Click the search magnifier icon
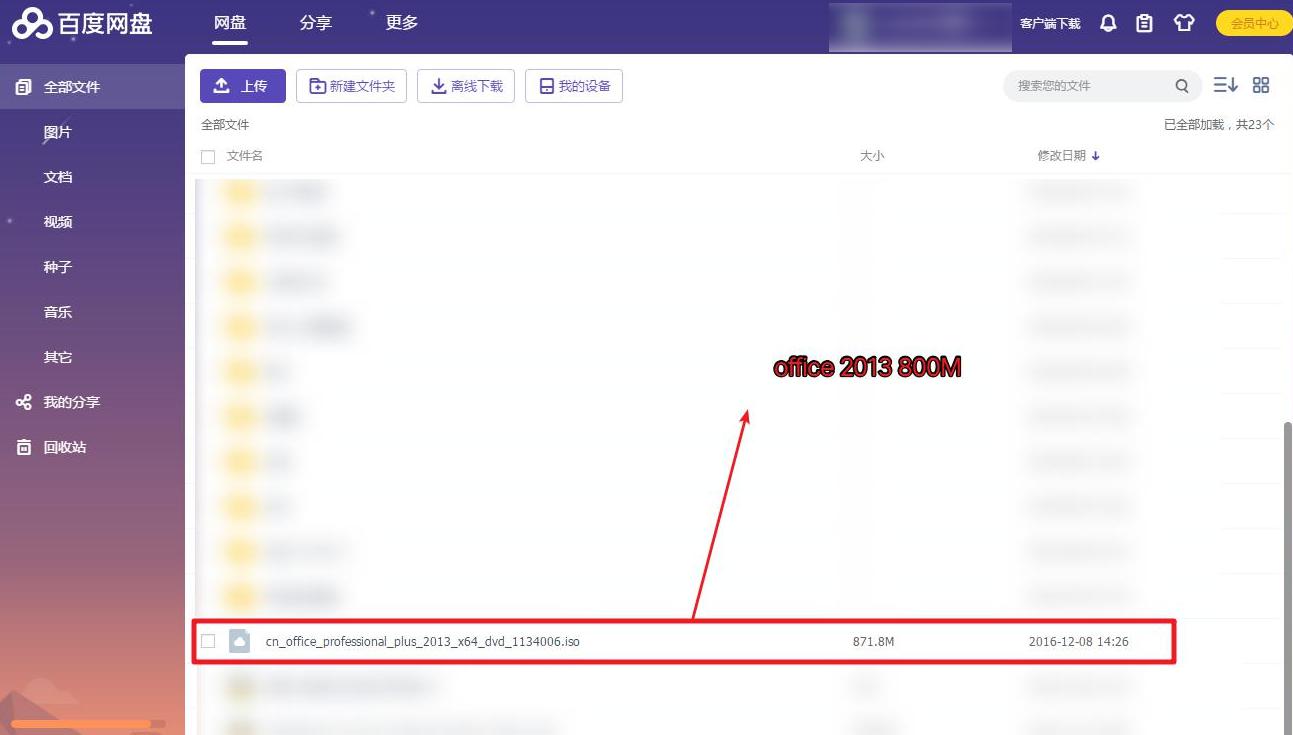This screenshot has width=1293, height=735. tap(1182, 86)
